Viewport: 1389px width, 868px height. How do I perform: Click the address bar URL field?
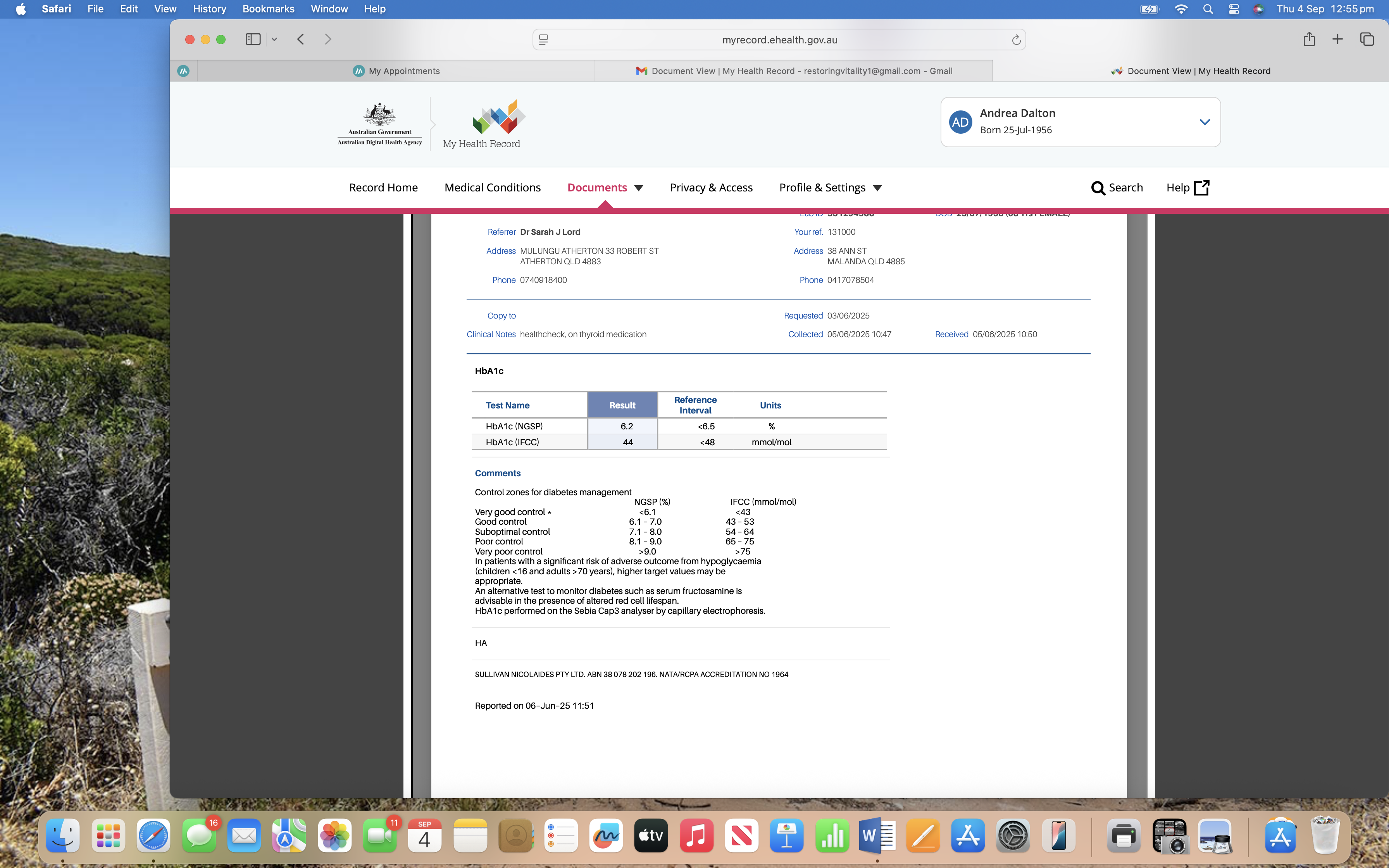(779, 40)
